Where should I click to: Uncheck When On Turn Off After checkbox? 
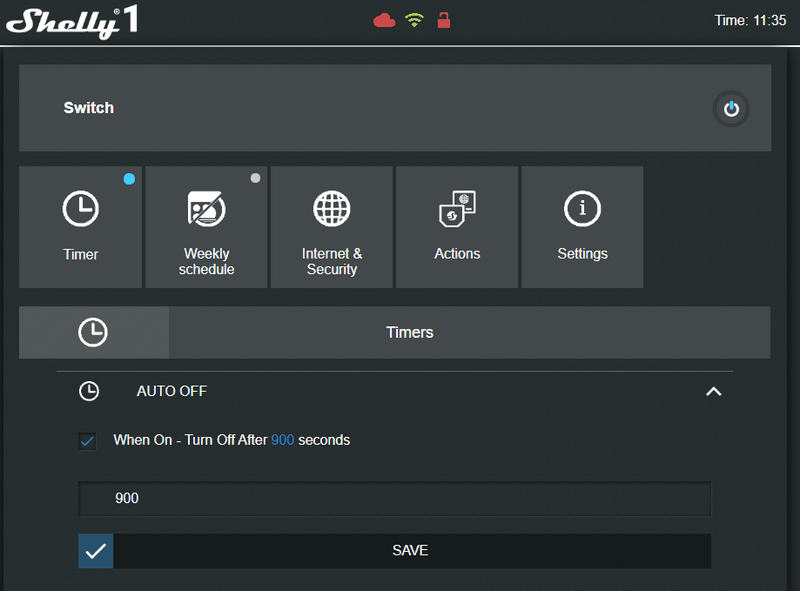coord(87,441)
